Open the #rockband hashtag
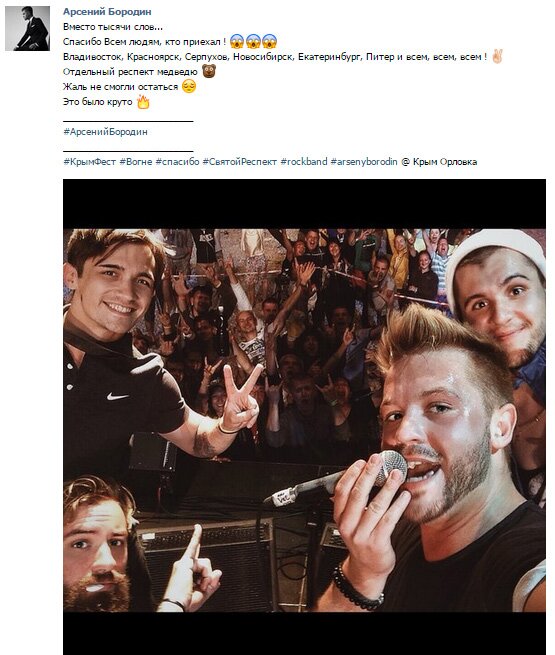 click(x=304, y=162)
